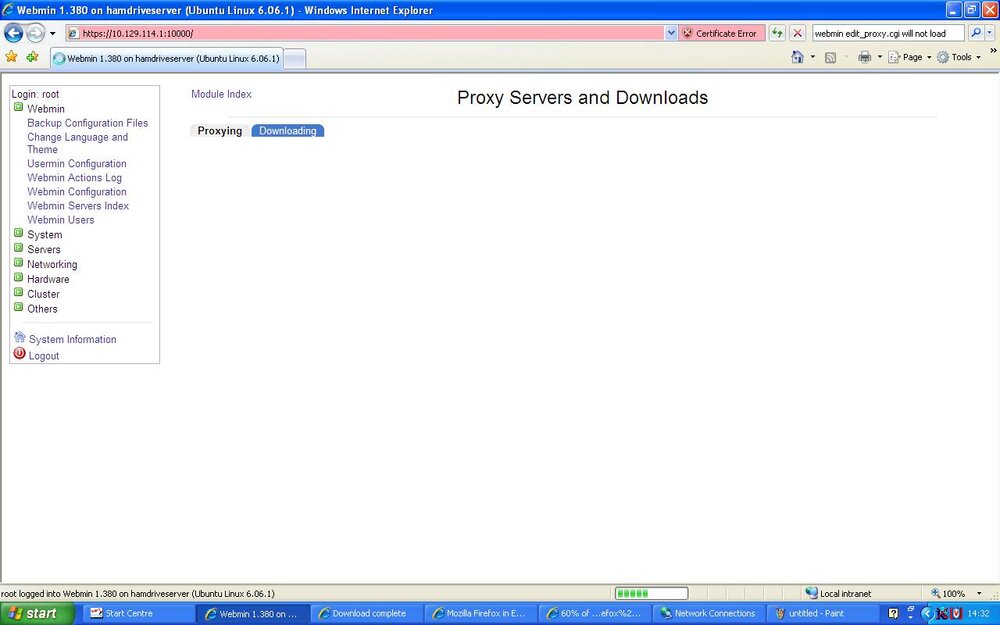This screenshot has height=625, width=1000.
Task: Open Change Language and Theme link
Action: coord(77,143)
